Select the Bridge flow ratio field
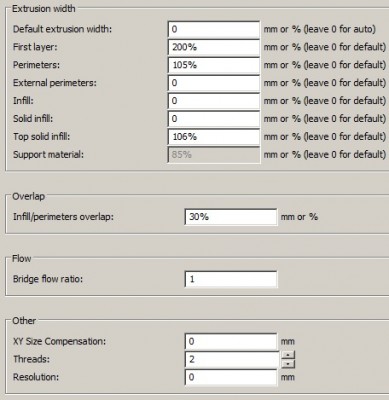The height and width of the screenshot is (400, 389). pyautogui.click(x=231, y=279)
